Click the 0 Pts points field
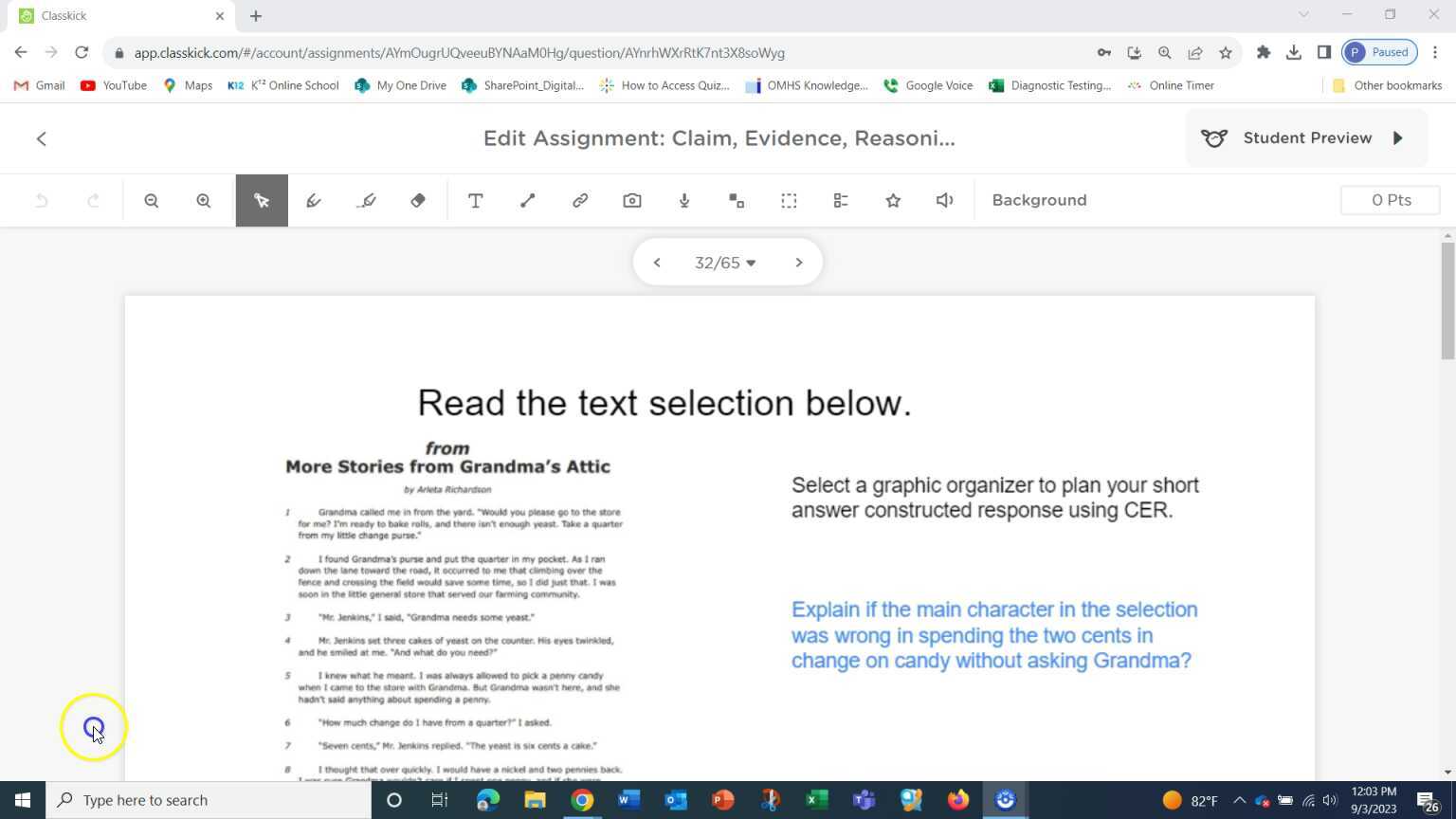The image size is (1456, 819). [1390, 200]
